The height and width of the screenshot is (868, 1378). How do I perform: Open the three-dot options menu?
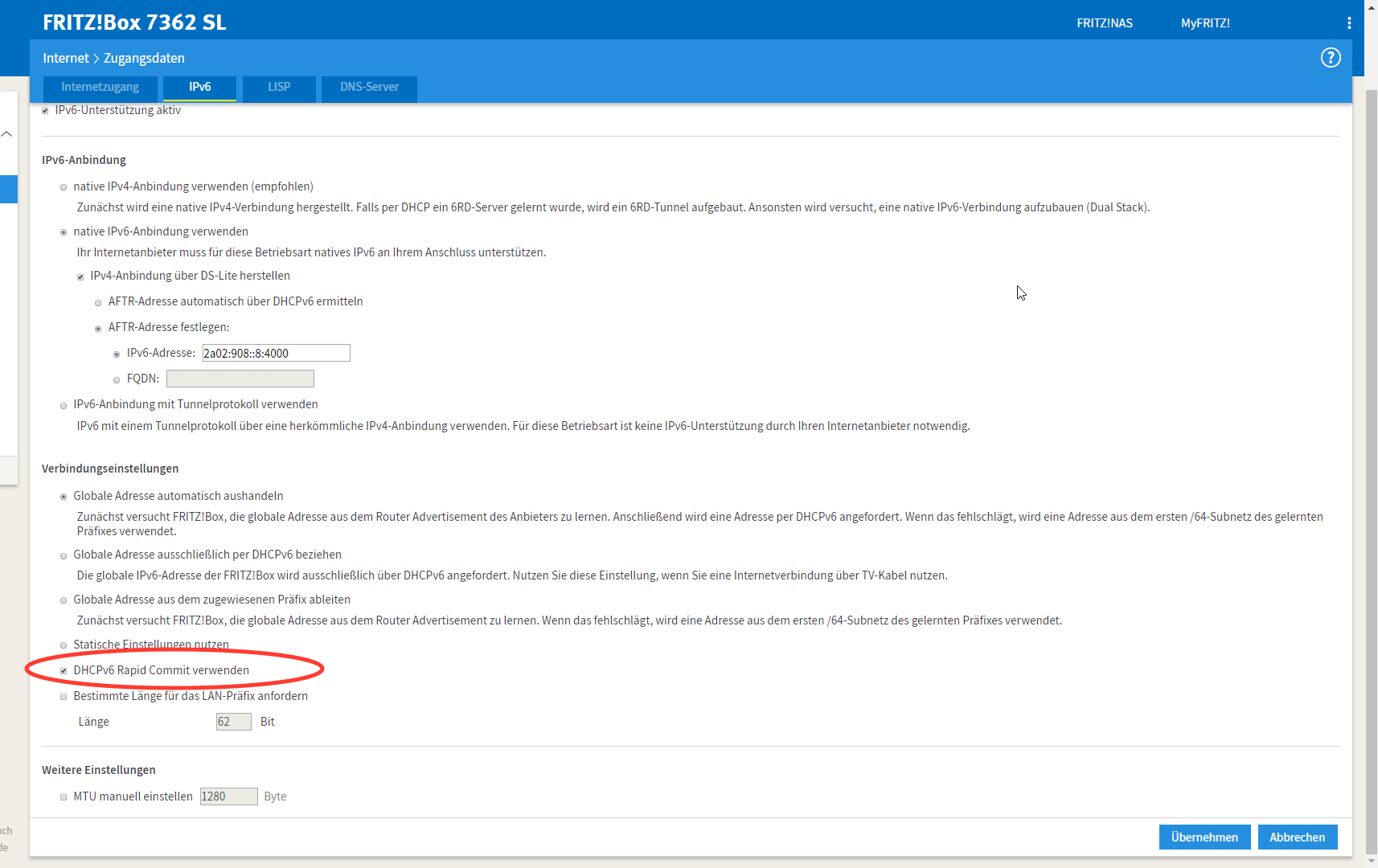[1349, 23]
